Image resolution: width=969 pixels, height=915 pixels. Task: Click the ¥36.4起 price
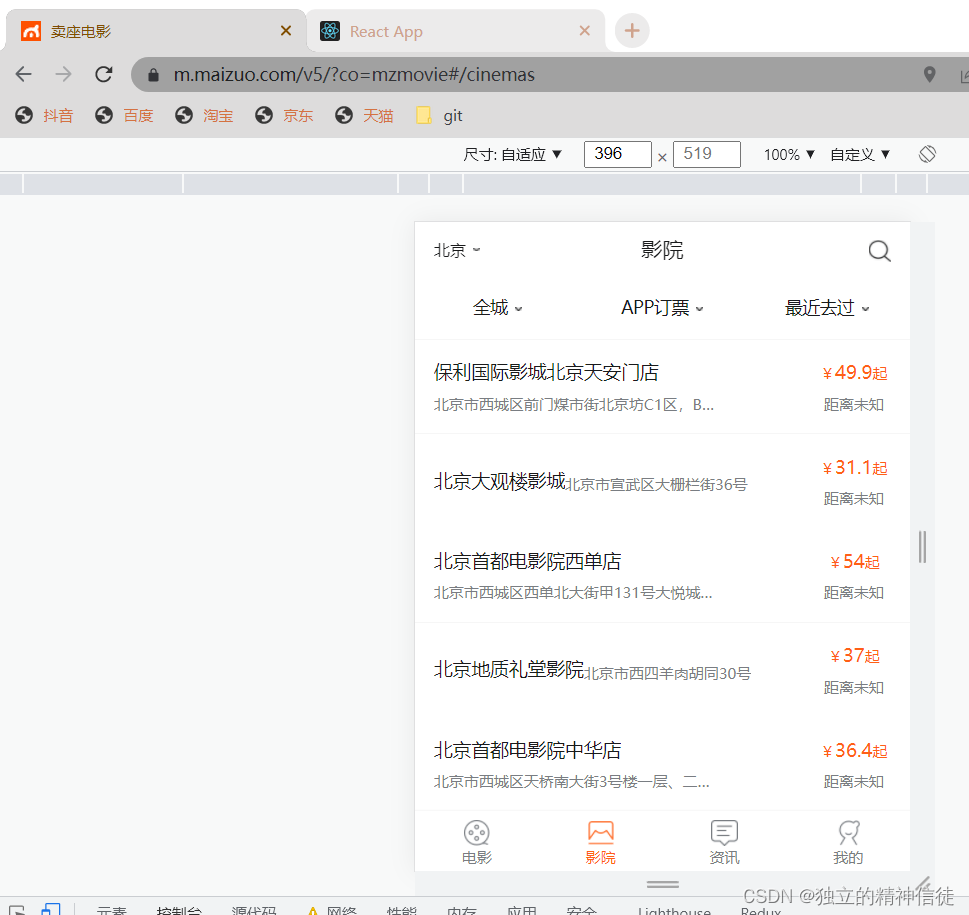tap(855, 751)
